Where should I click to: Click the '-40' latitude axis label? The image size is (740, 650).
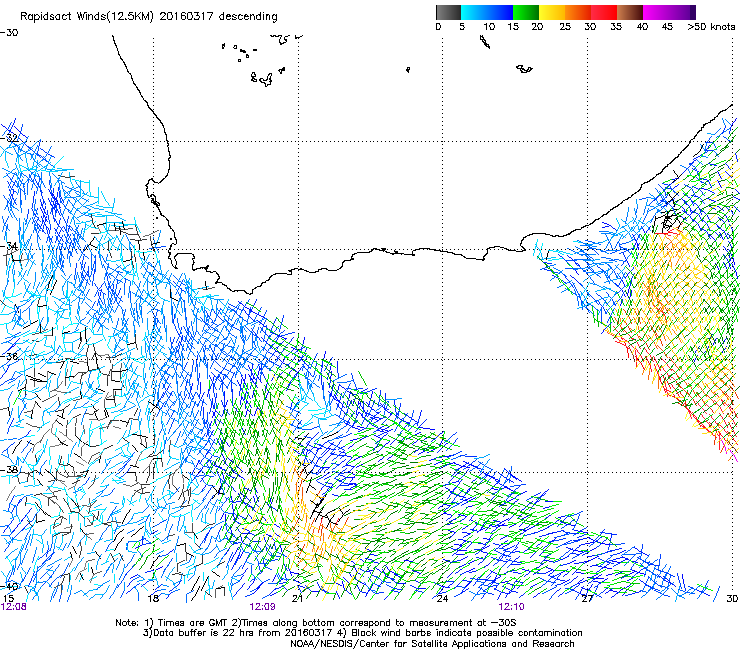pos(9,586)
